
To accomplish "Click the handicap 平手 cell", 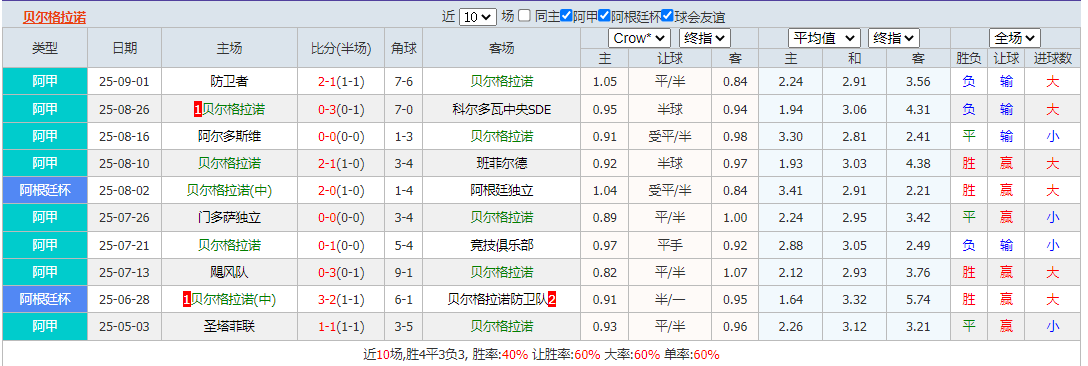I will click(670, 245).
